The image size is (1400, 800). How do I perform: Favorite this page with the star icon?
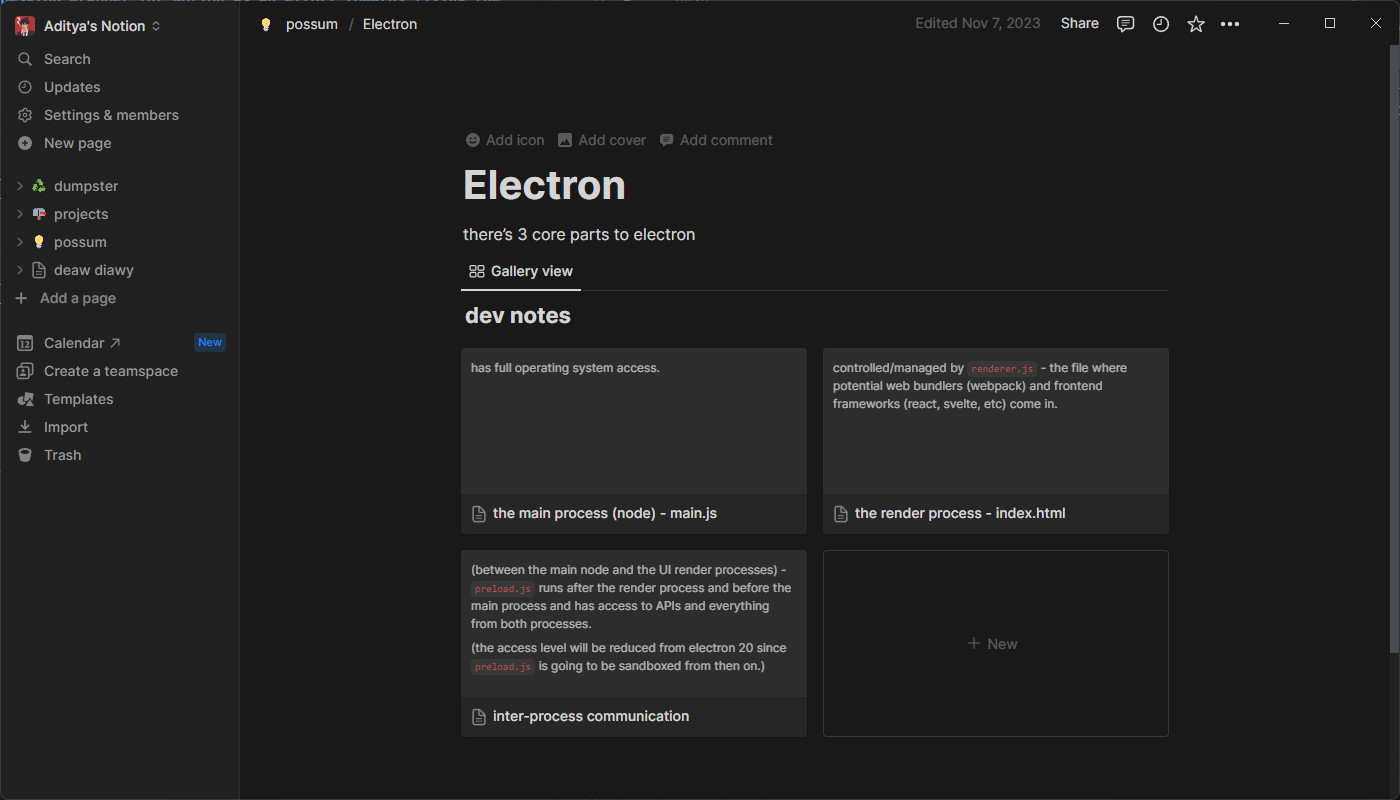1195,24
